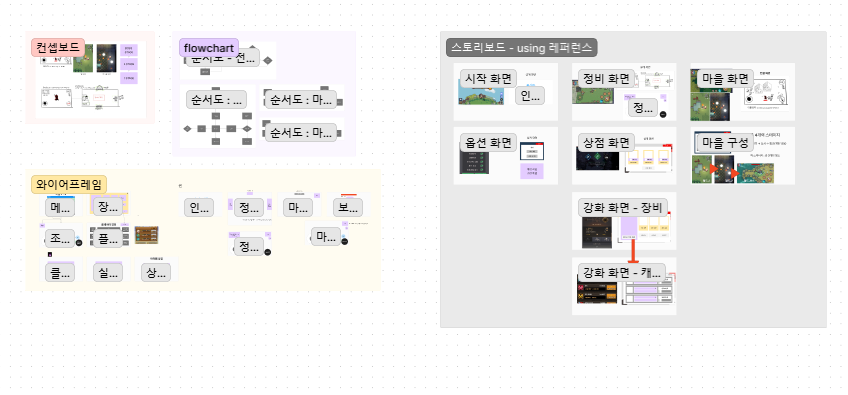Image resolution: width=848 pixels, height=395 pixels.
Task: Select the 클... wireframe label
Action: [x=61, y=273]
